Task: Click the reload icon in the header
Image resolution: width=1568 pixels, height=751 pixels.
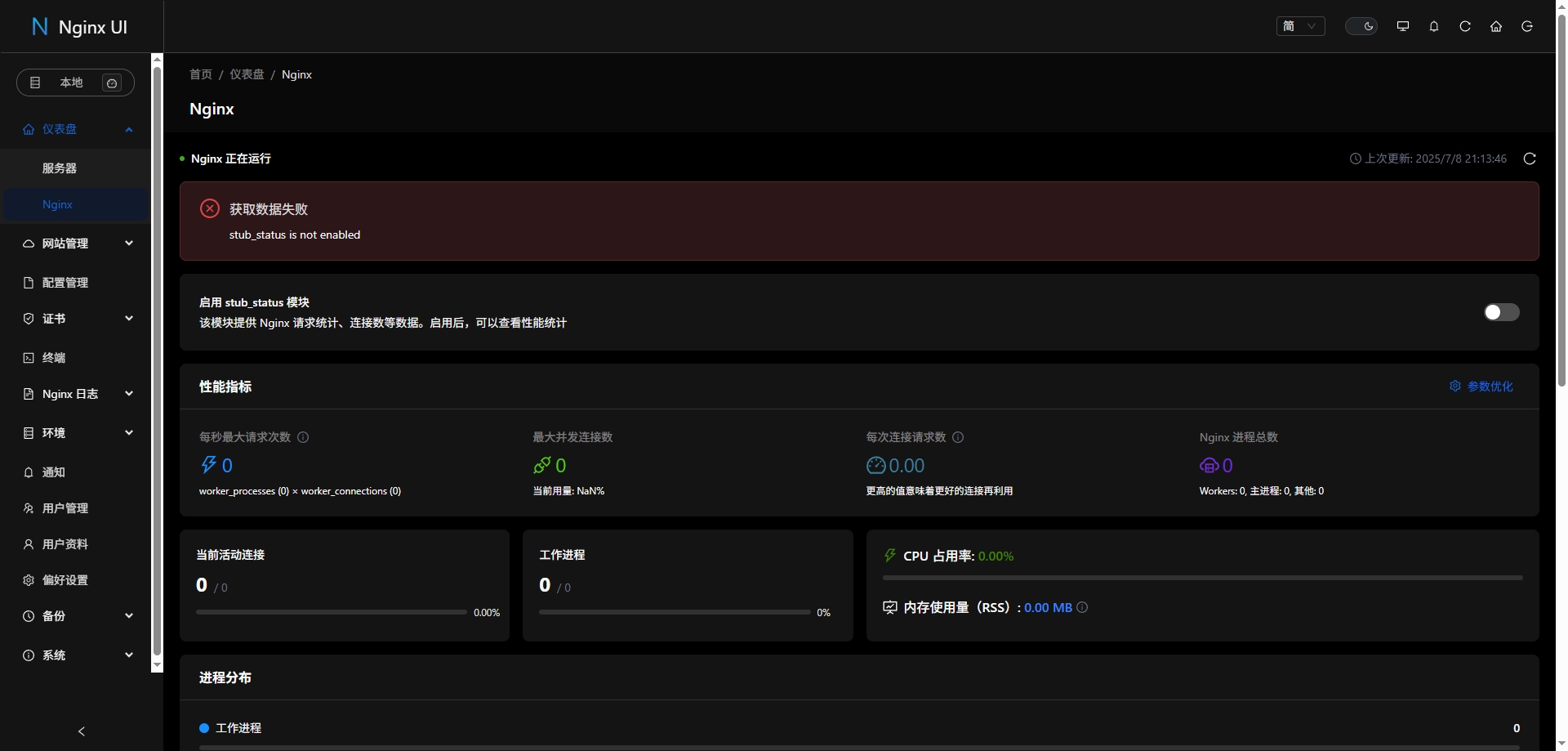Action: (1465, 26)
